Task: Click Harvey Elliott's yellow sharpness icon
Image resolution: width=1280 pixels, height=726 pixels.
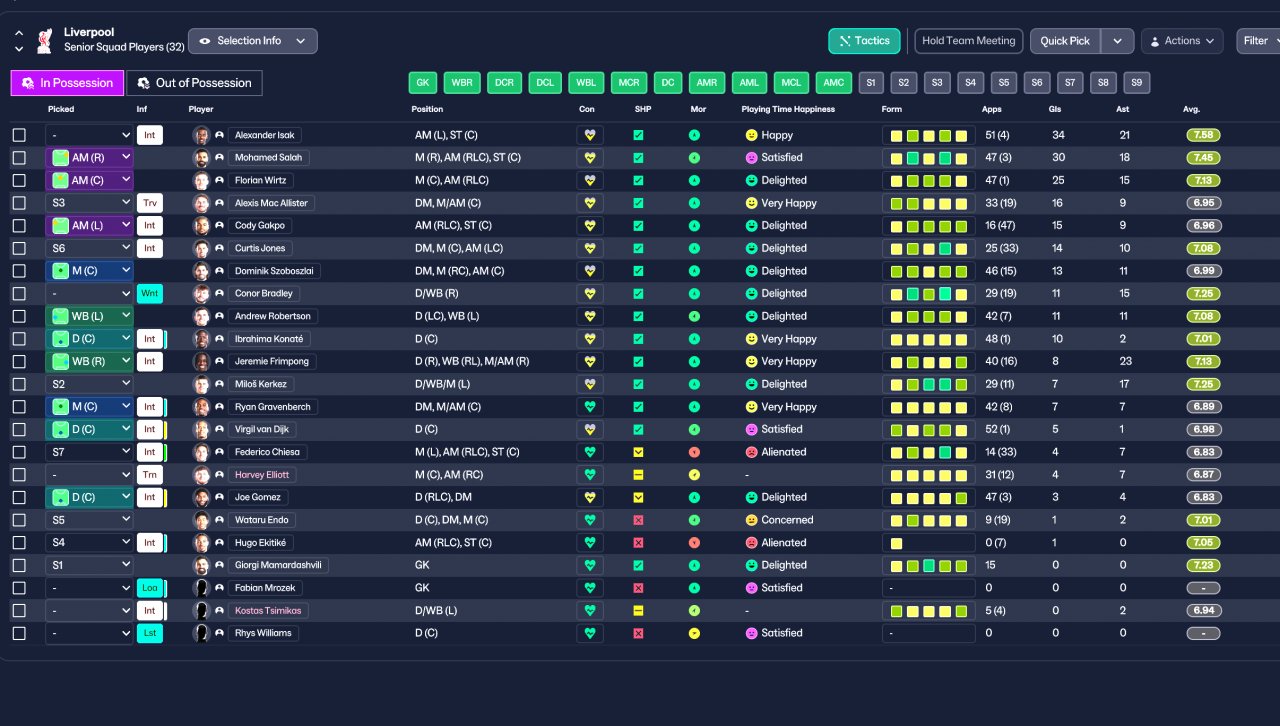Action: click(638, 475)
